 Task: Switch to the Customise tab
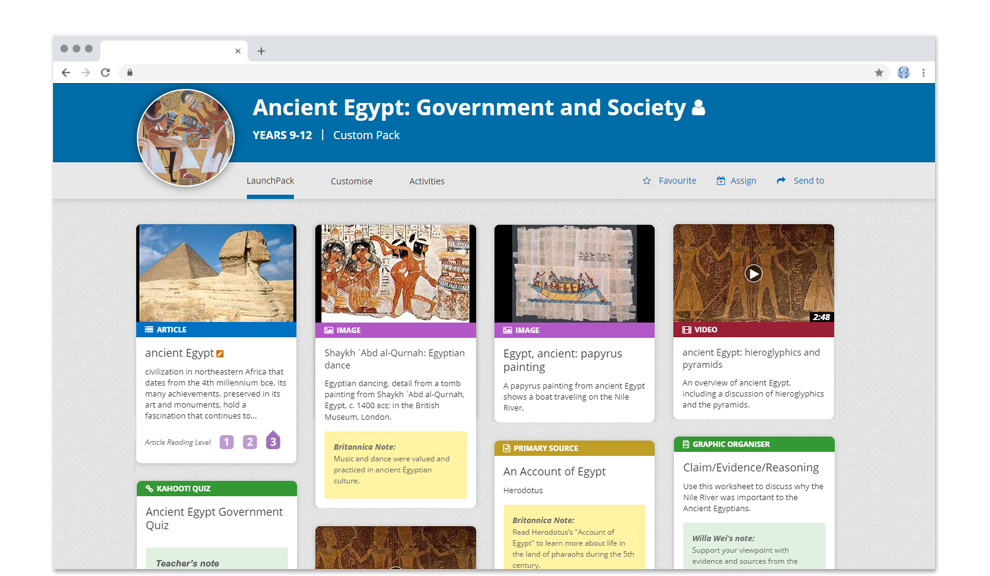[x=352, y=181]
